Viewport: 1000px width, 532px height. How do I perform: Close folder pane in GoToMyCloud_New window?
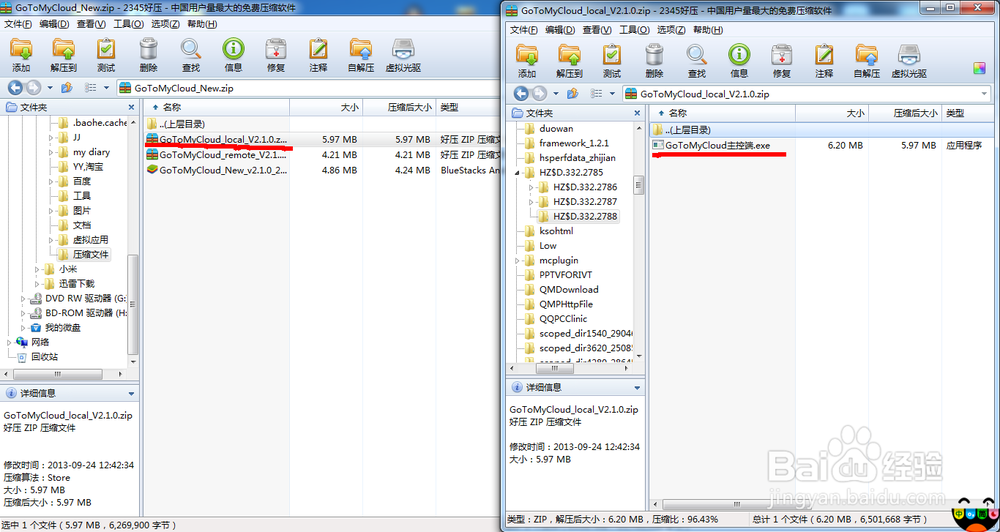131,108
